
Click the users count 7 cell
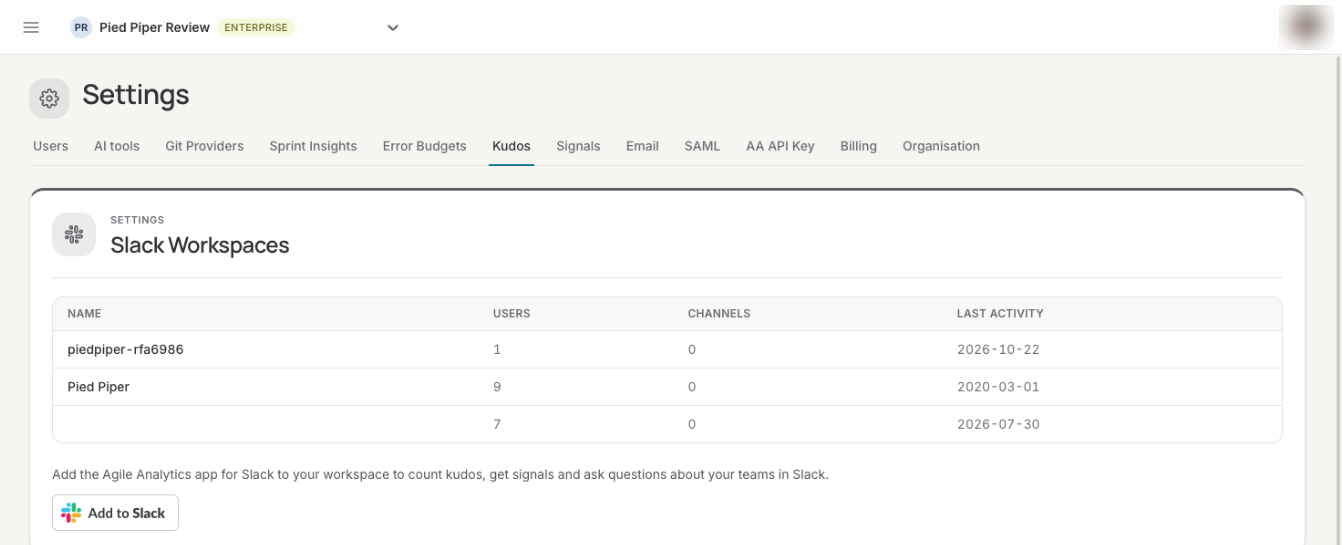point(497,424)
